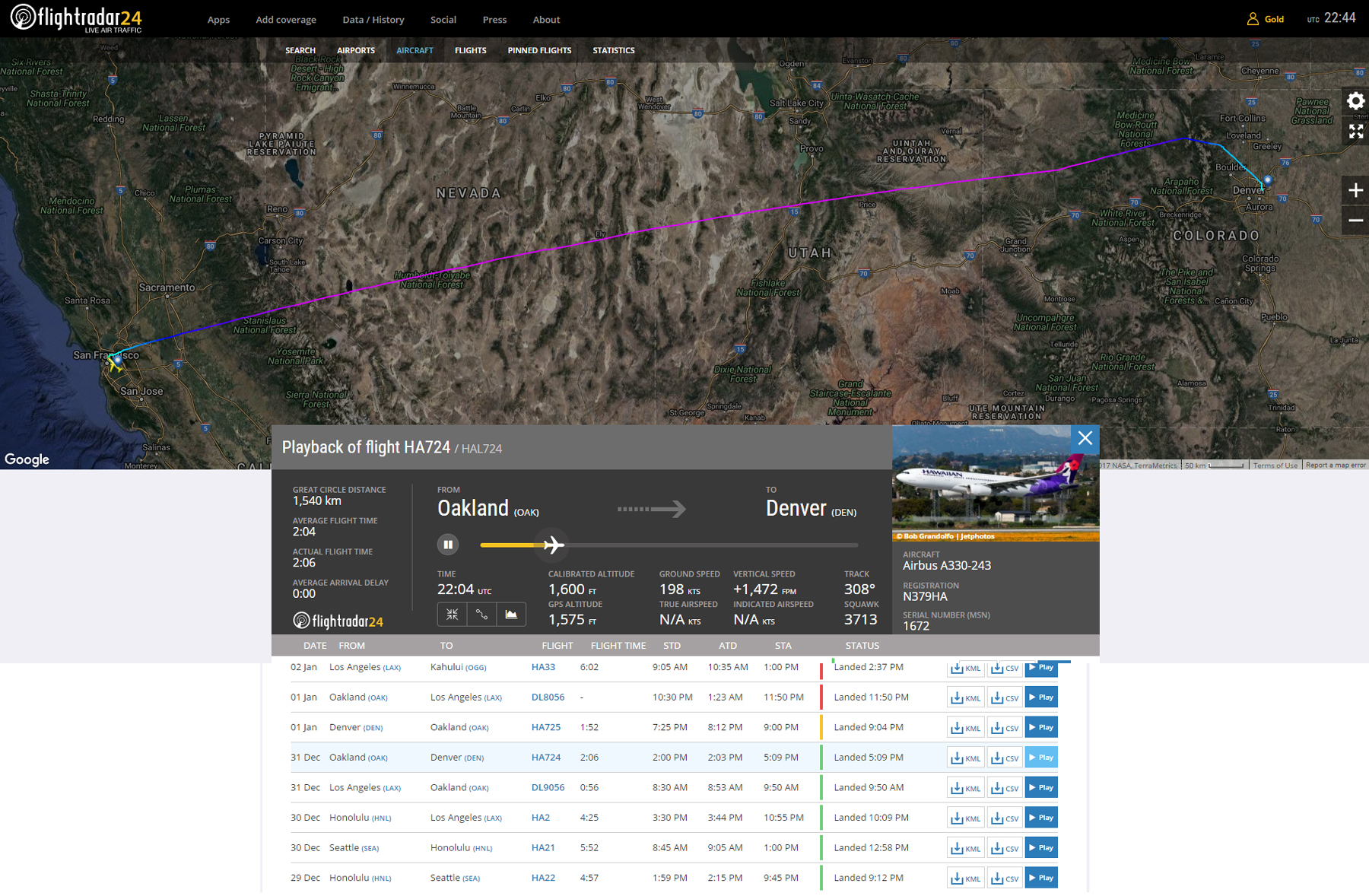1369x896 pixels.
Task: Open the About menu
Action: (x=546, y=20)
